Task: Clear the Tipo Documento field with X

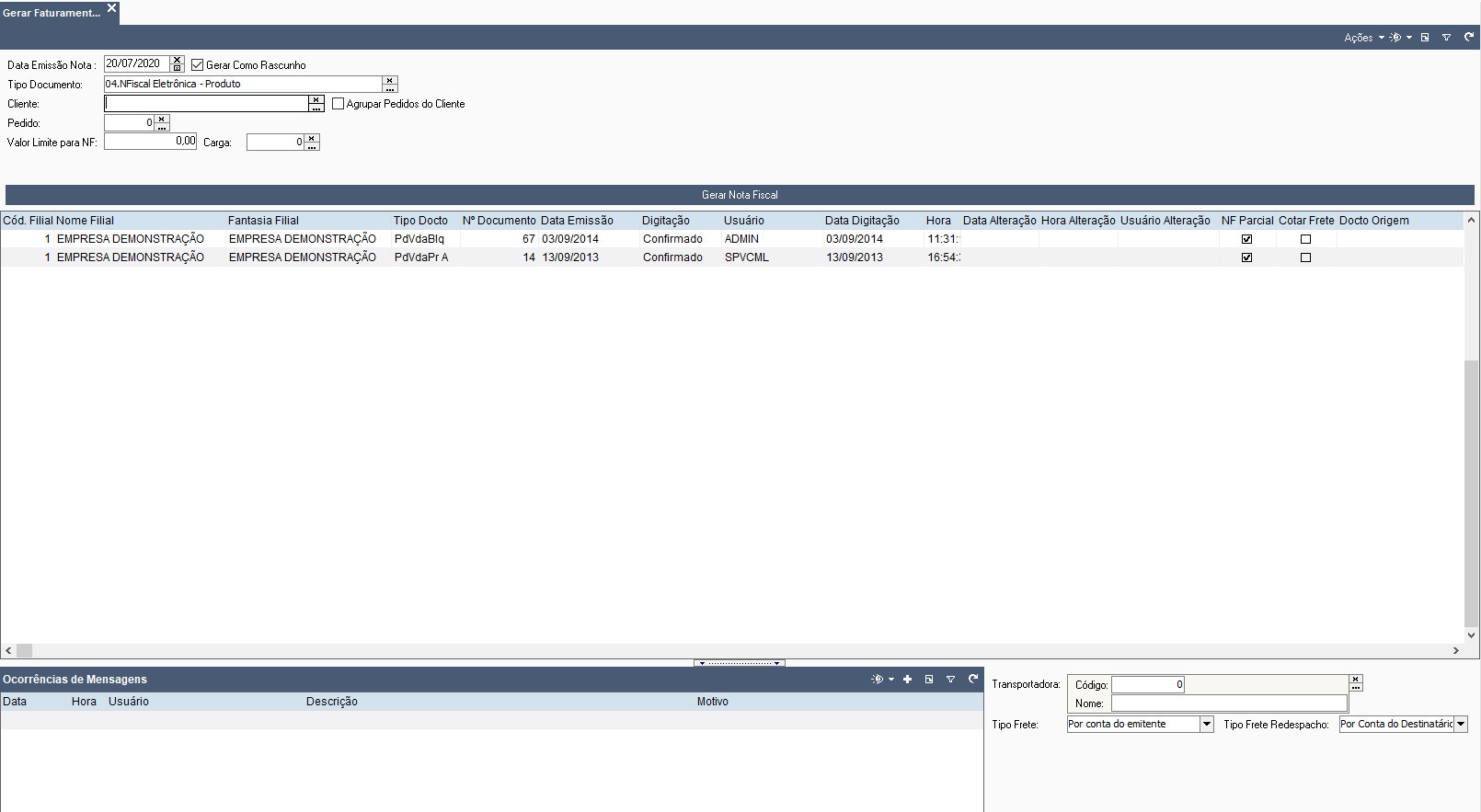Action: [x=390, y=80]
